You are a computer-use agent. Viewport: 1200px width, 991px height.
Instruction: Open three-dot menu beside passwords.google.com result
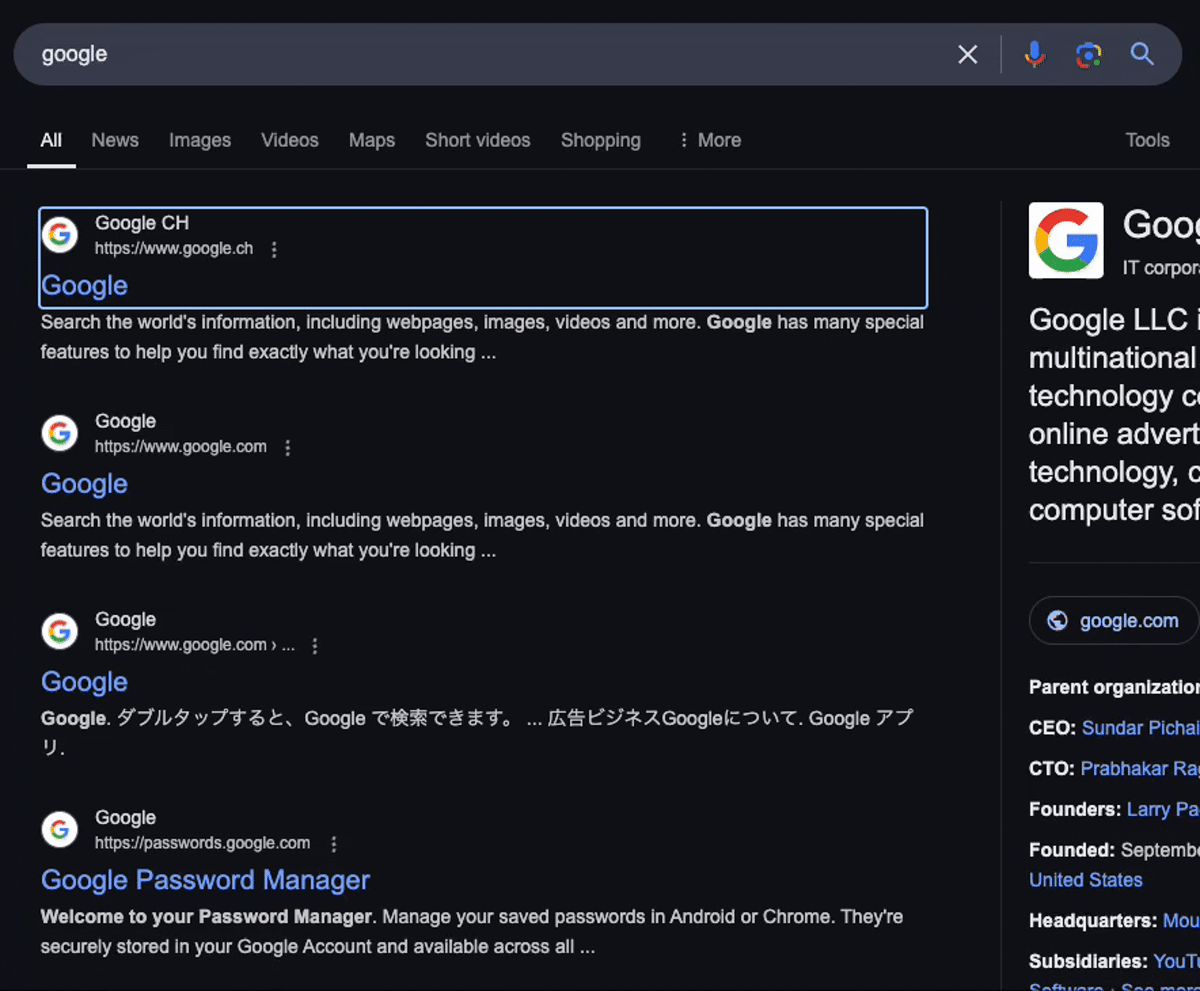(334, 844)
